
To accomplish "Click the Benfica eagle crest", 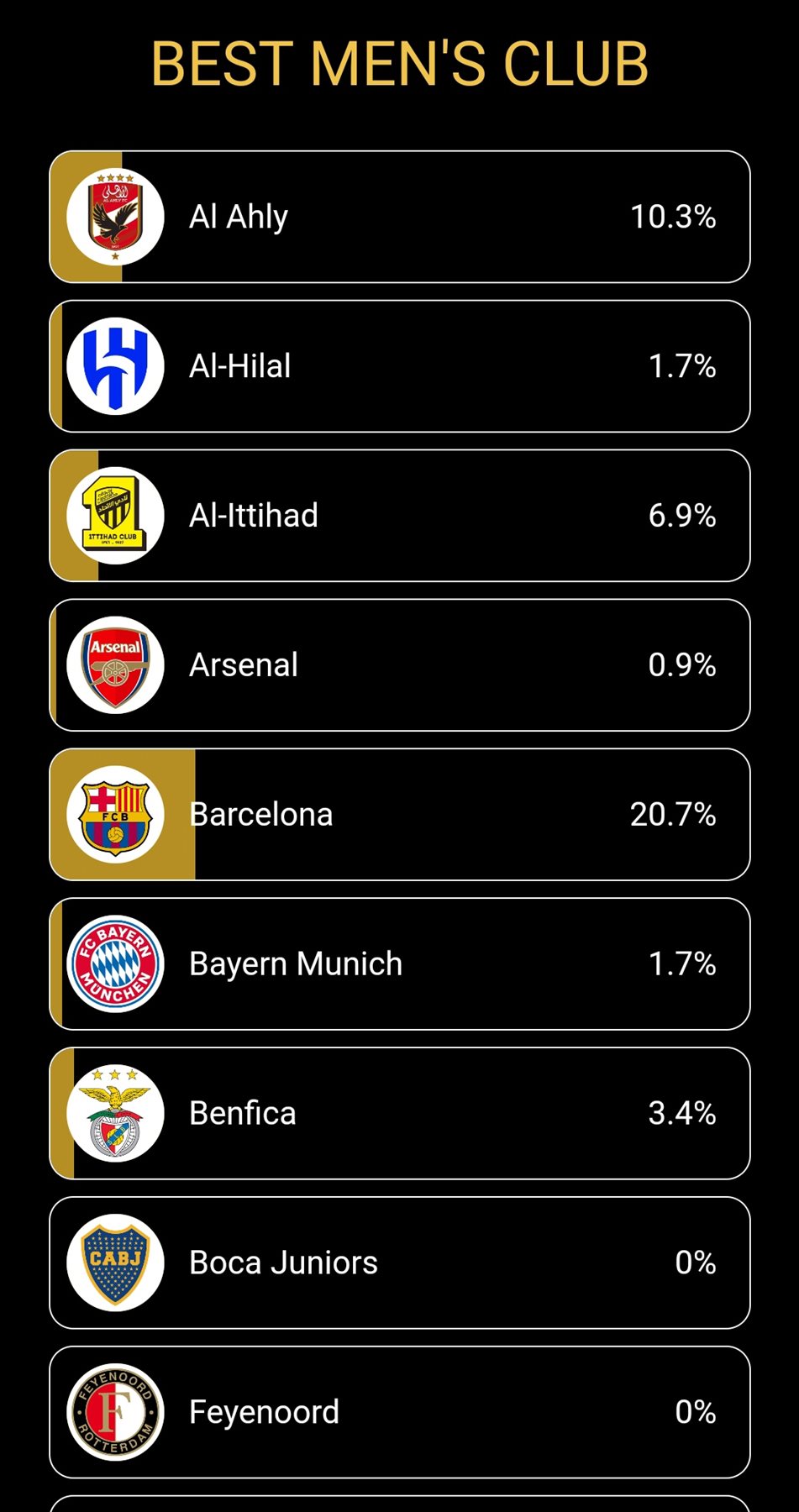I will pyautogui.click(x=115, y=1114).
